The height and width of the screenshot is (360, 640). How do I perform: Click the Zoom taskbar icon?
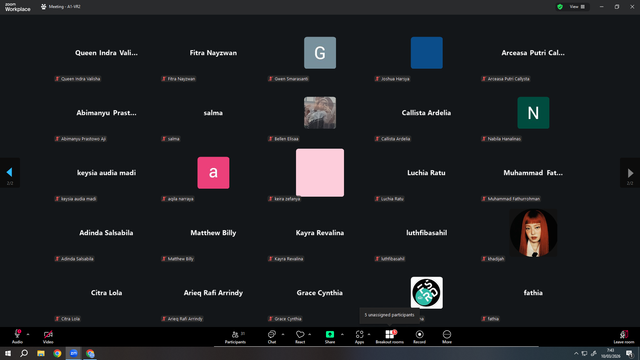tap(74, 353)
